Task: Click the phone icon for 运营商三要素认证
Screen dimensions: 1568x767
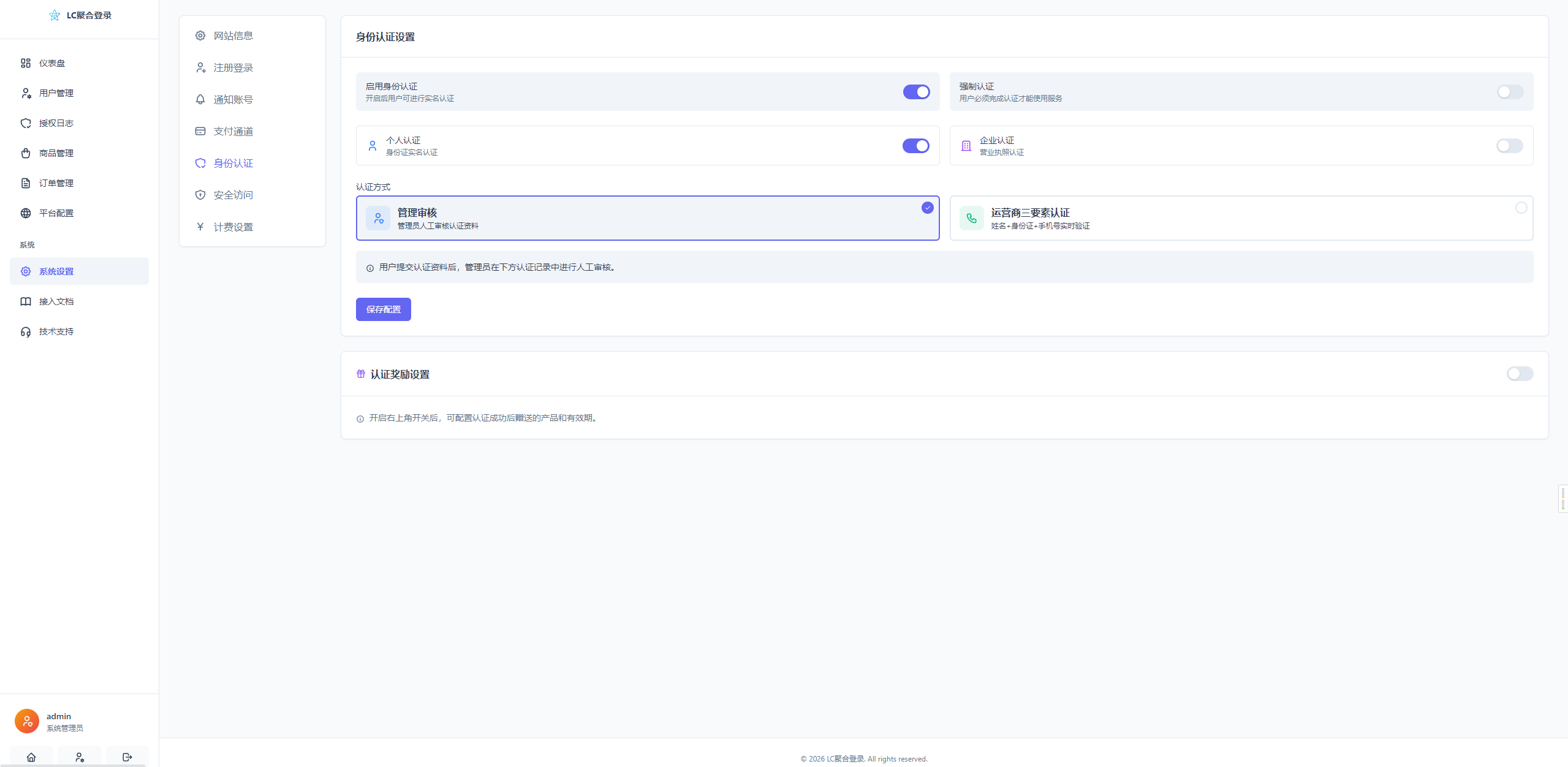Action: tap(971, 218)
